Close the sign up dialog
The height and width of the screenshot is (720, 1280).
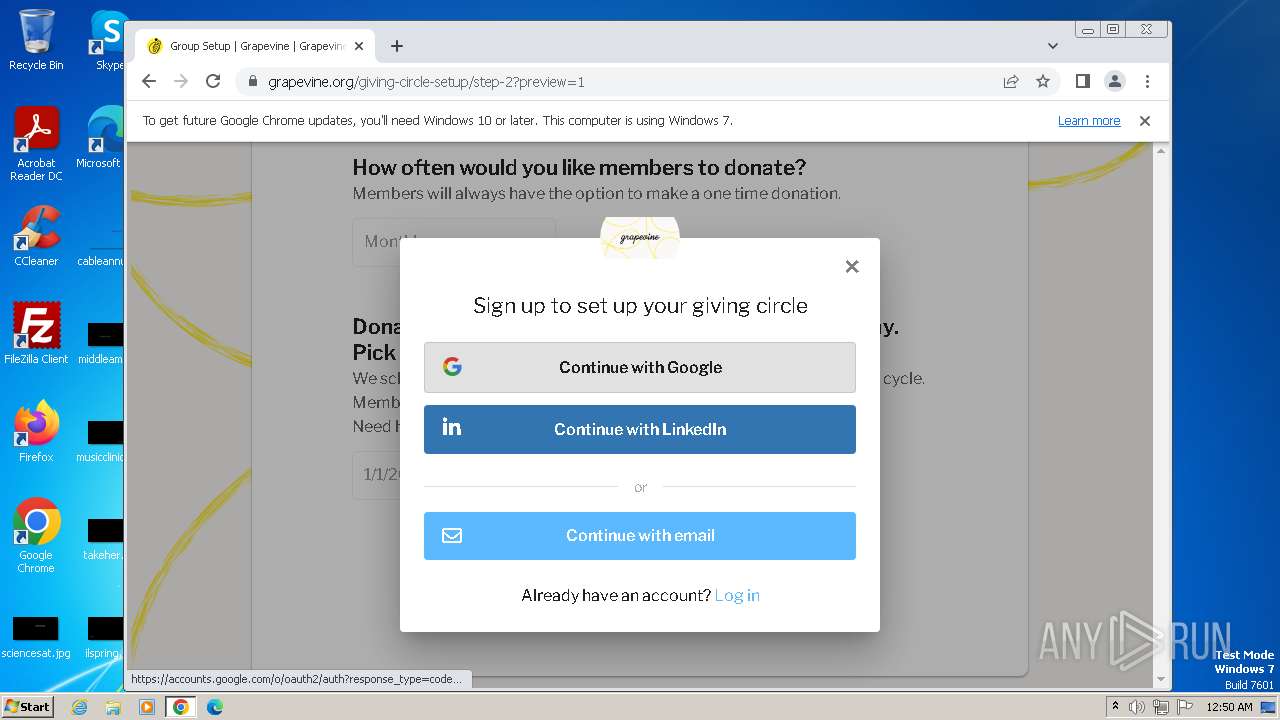(852, 266)
